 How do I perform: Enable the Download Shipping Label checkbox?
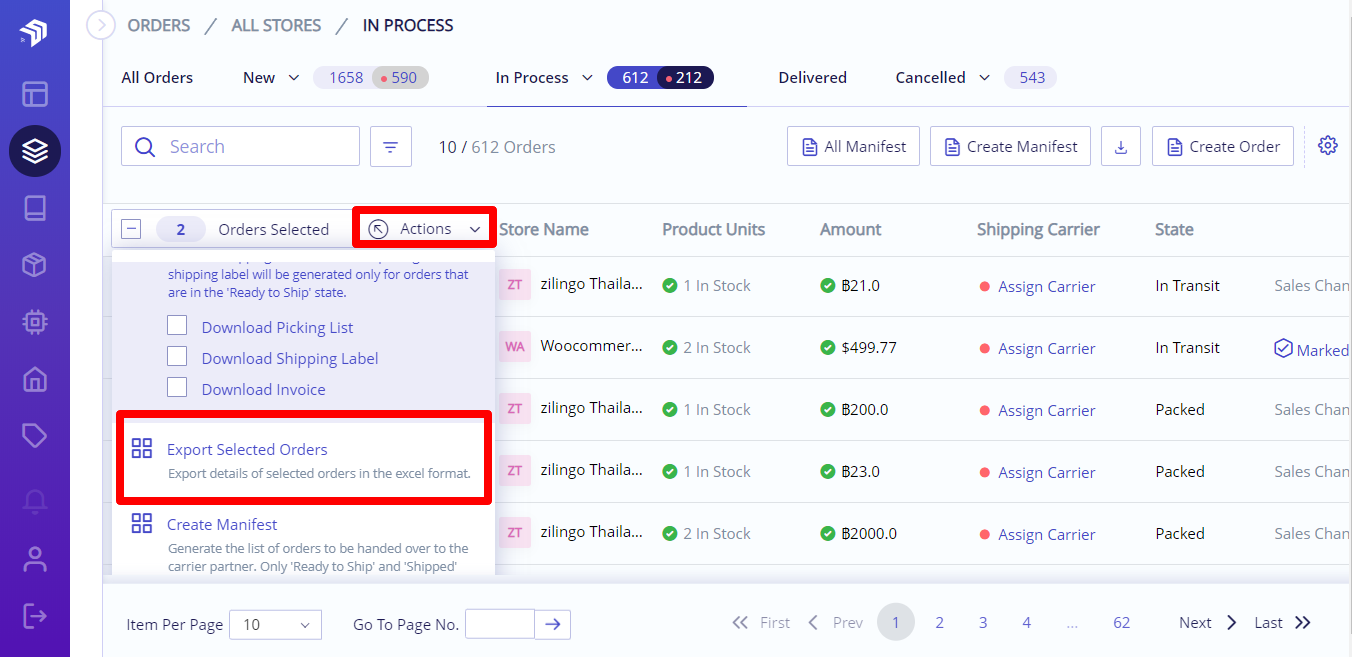tap(177, 356)
